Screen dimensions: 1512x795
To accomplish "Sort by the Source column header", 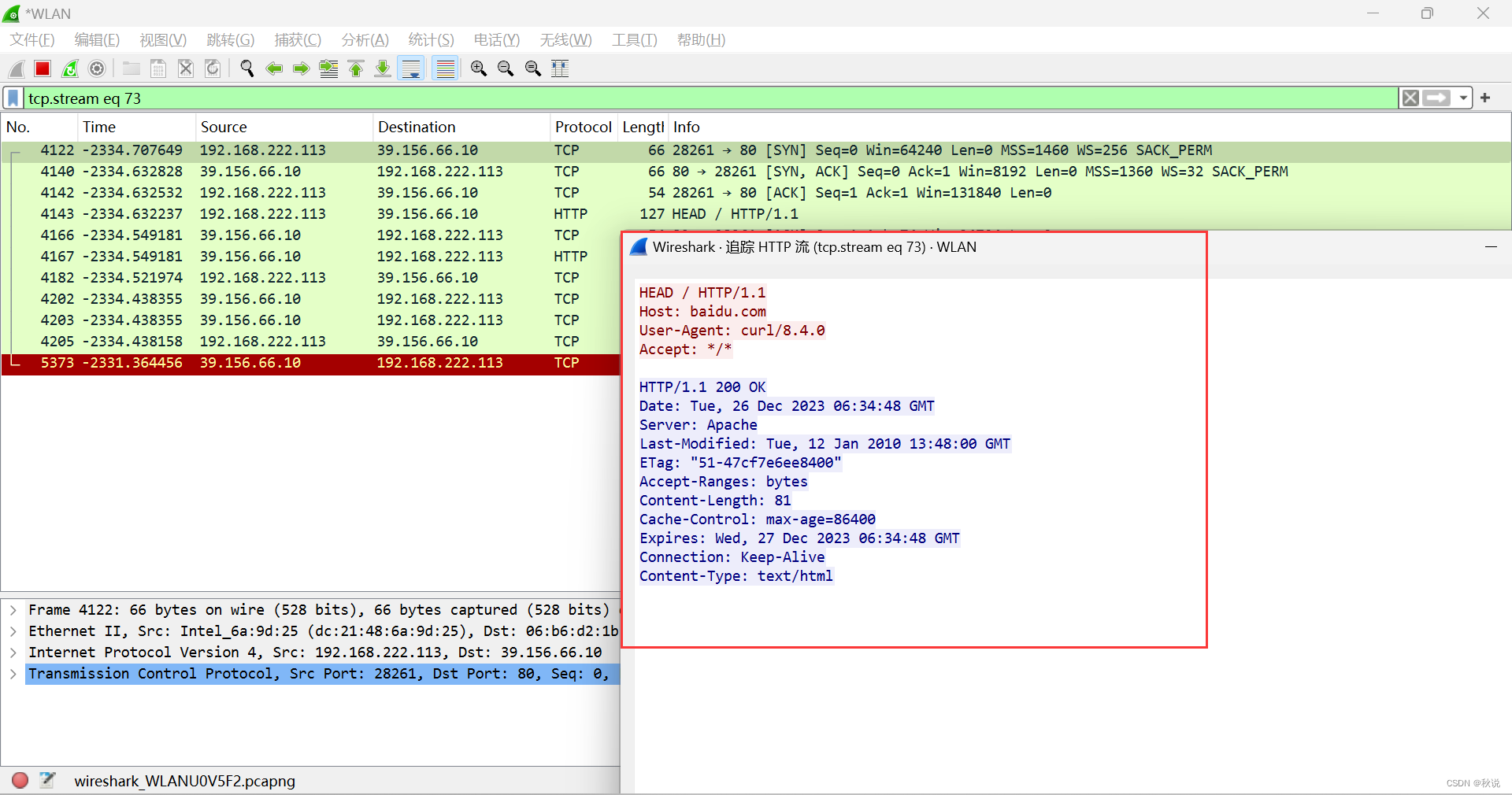I will coord(283,127).
